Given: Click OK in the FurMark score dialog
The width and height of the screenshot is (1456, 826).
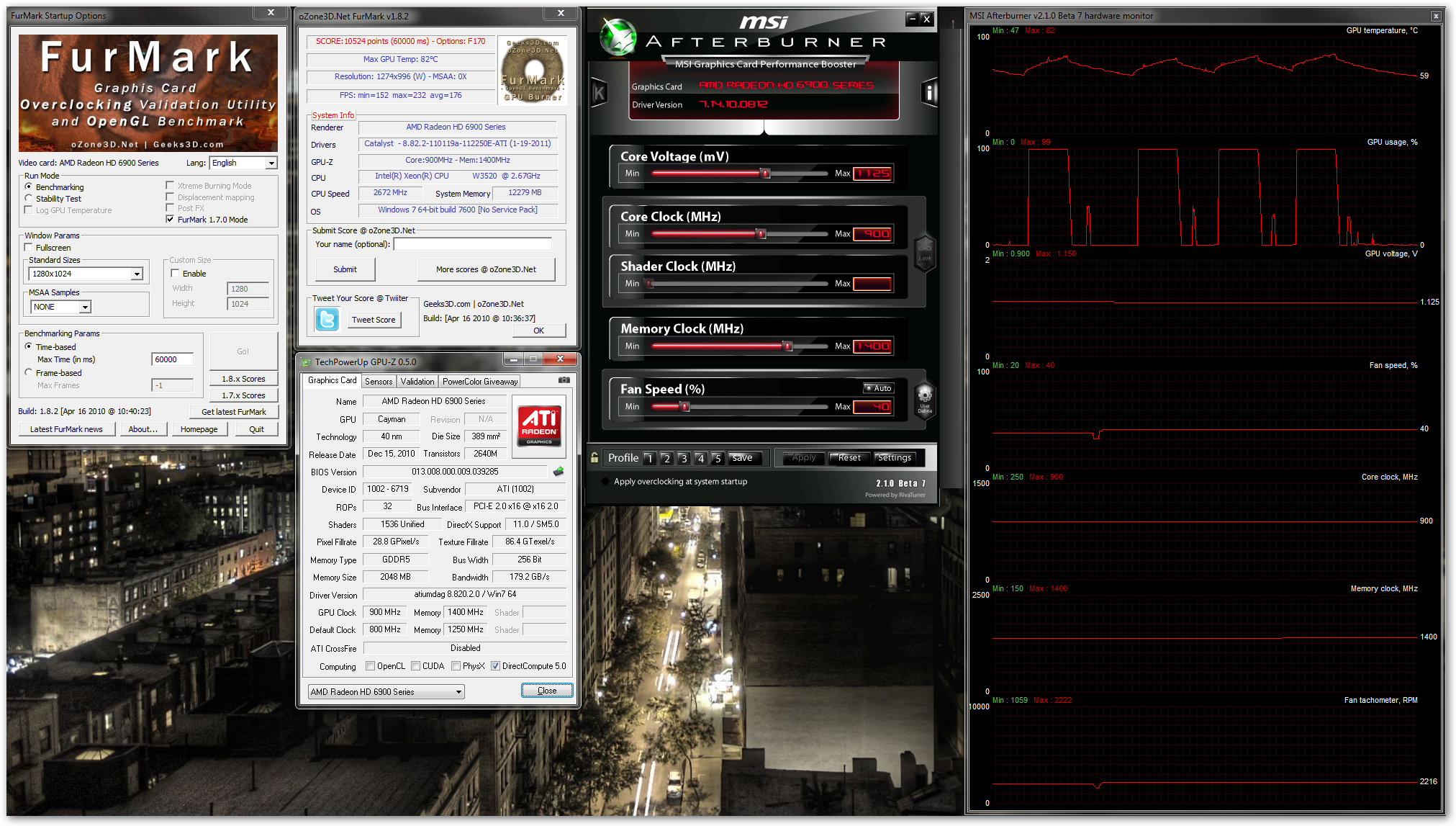Looking at the screenshot, I should [x=539, y=331].
